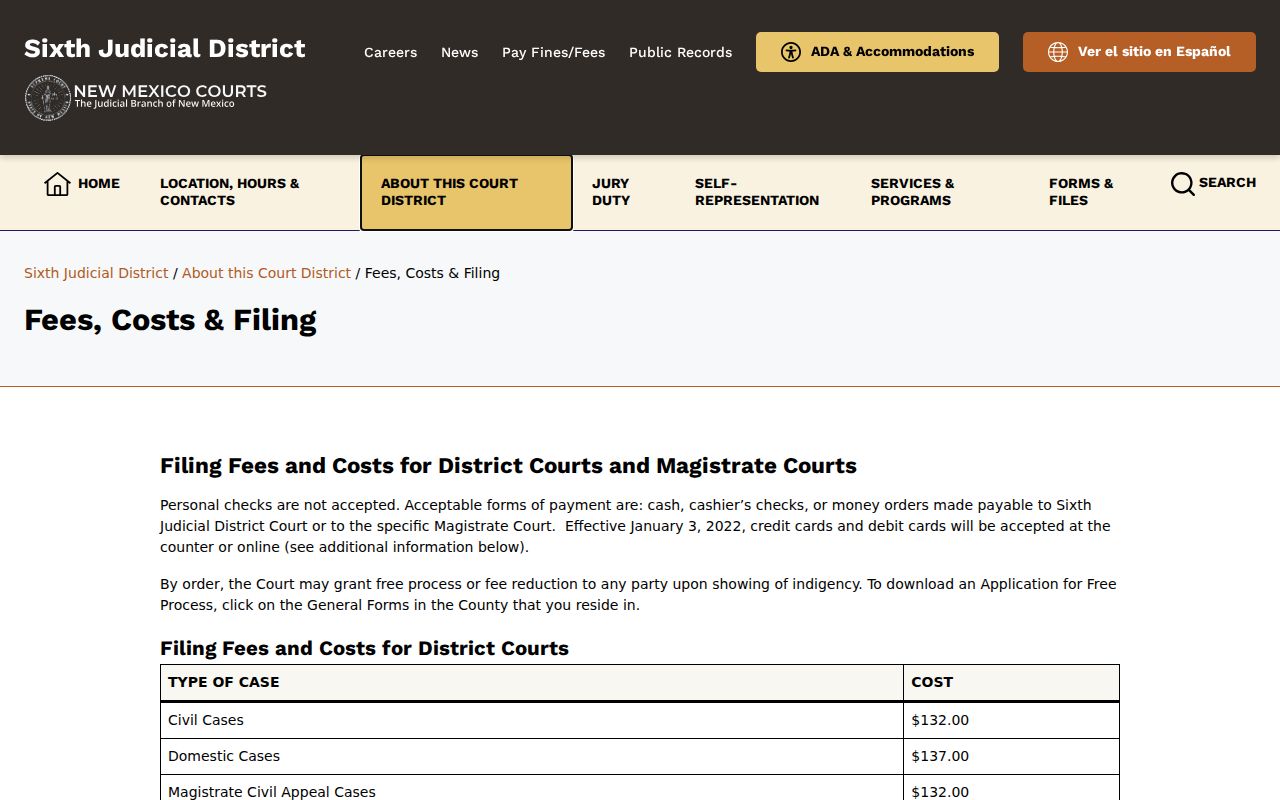
Task: Click the Magistrate Civil Appeal Cases row
Action: click(640, 789)
